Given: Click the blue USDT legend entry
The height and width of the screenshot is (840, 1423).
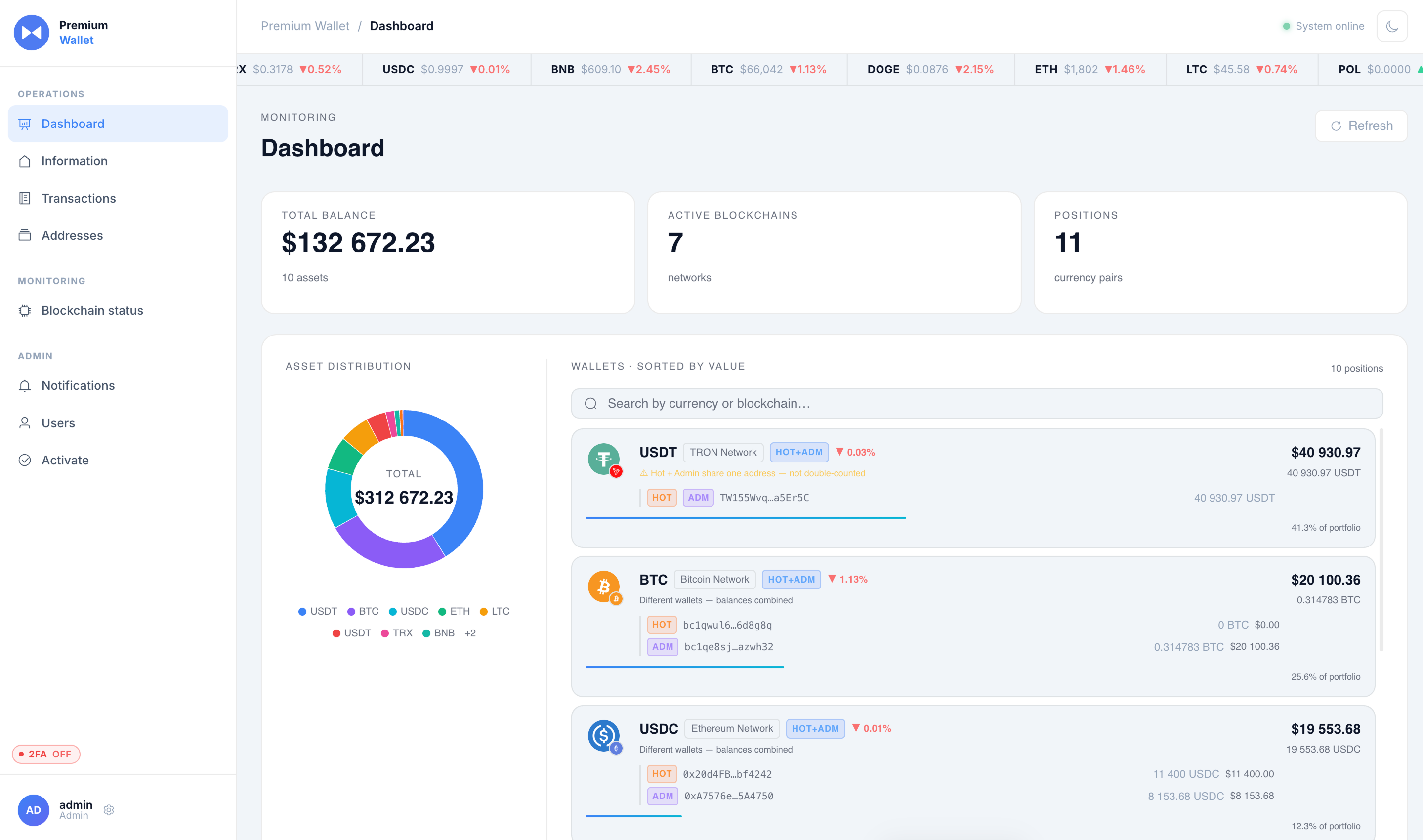Looking at the screenshot, I should click(318, 611).
